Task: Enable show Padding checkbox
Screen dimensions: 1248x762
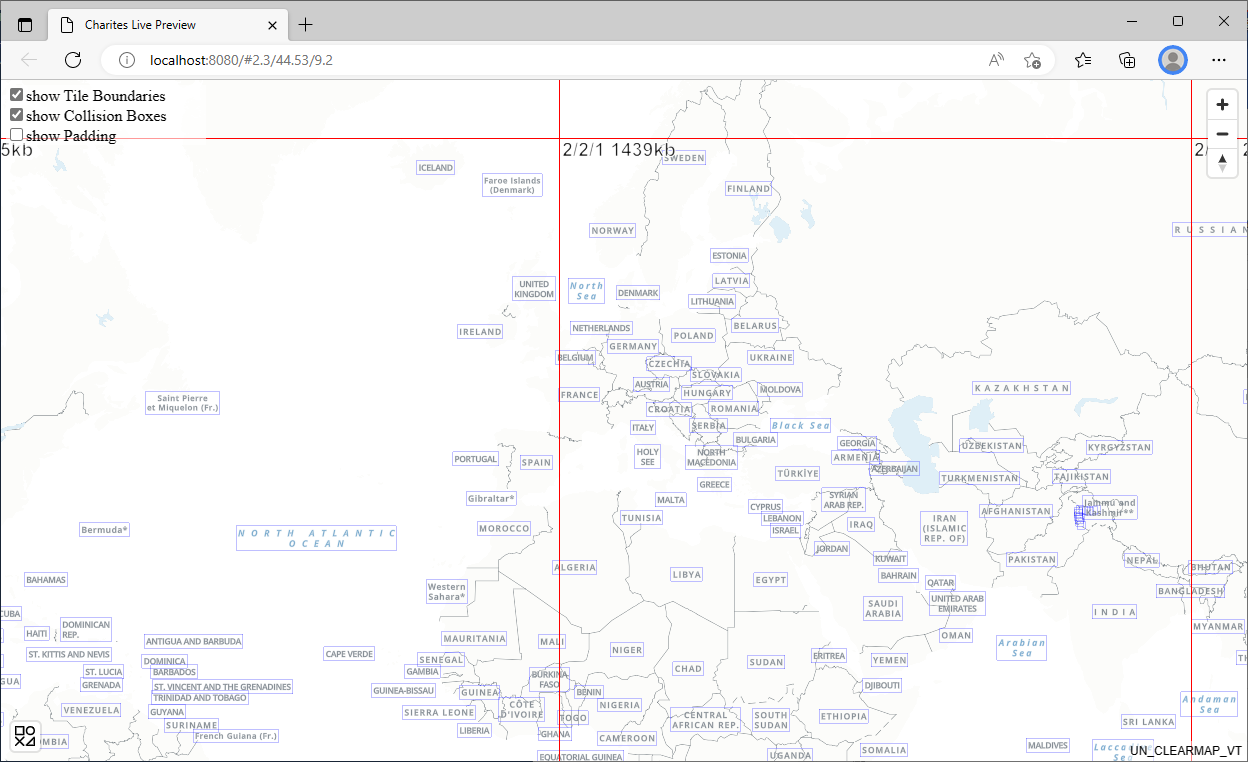Action: 17,135
